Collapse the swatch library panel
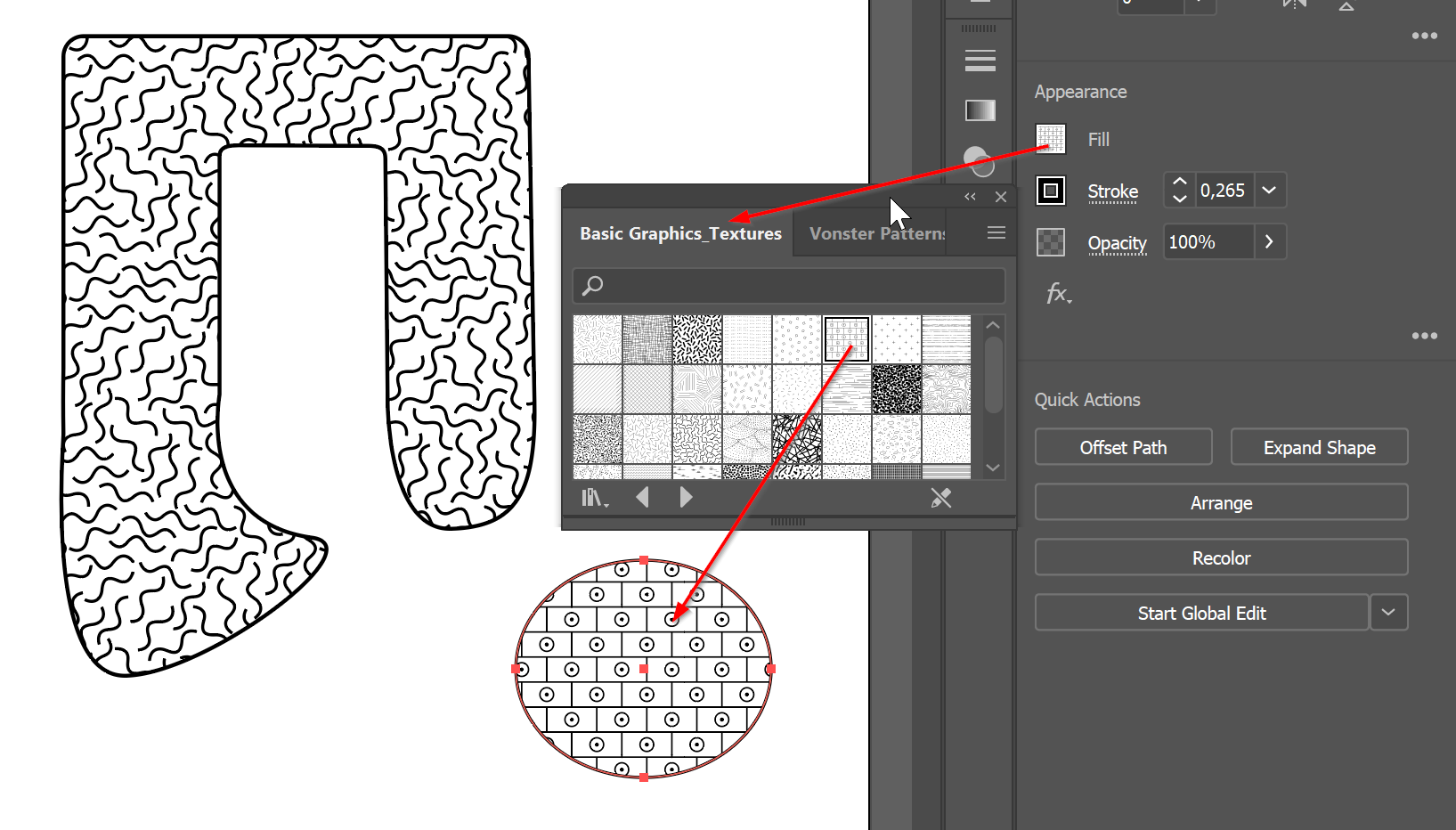Viewport: 1456px width, 830px height. pyautogui.click(x=970, y=197)
